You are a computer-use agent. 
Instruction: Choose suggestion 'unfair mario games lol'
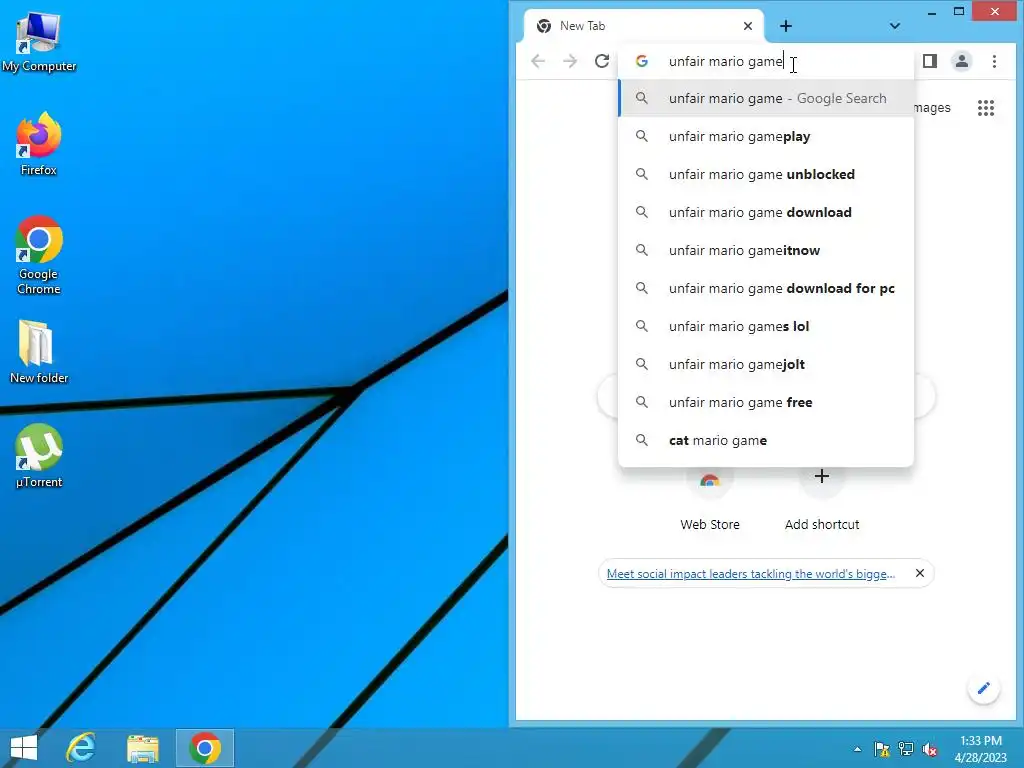(x=765, y=326)
